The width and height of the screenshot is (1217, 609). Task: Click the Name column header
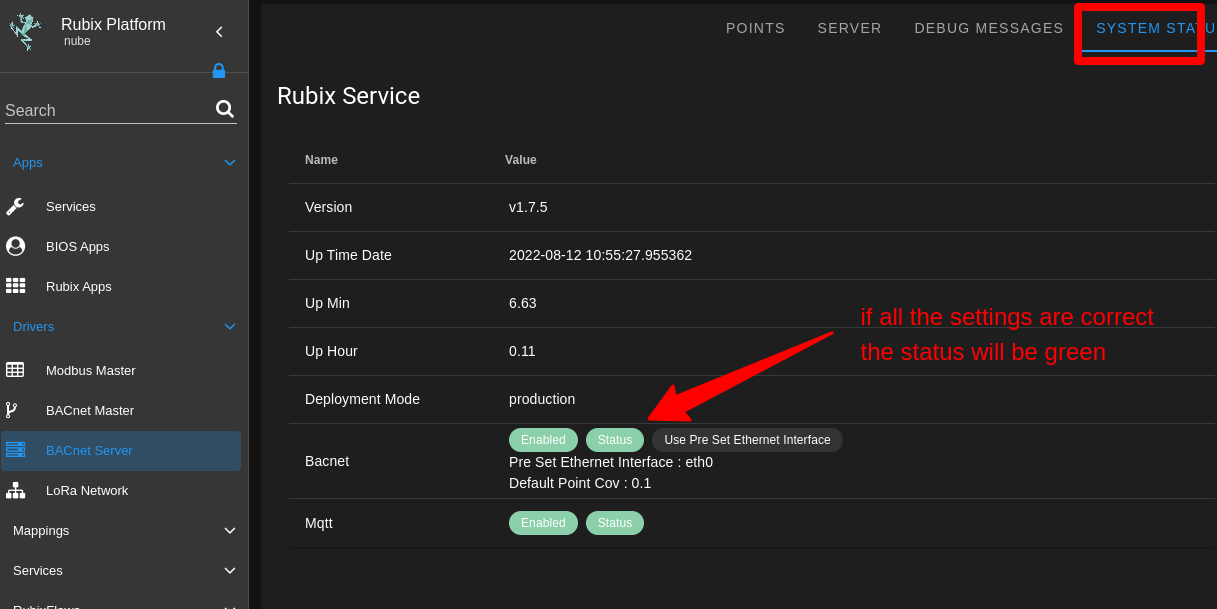(321, 160)
